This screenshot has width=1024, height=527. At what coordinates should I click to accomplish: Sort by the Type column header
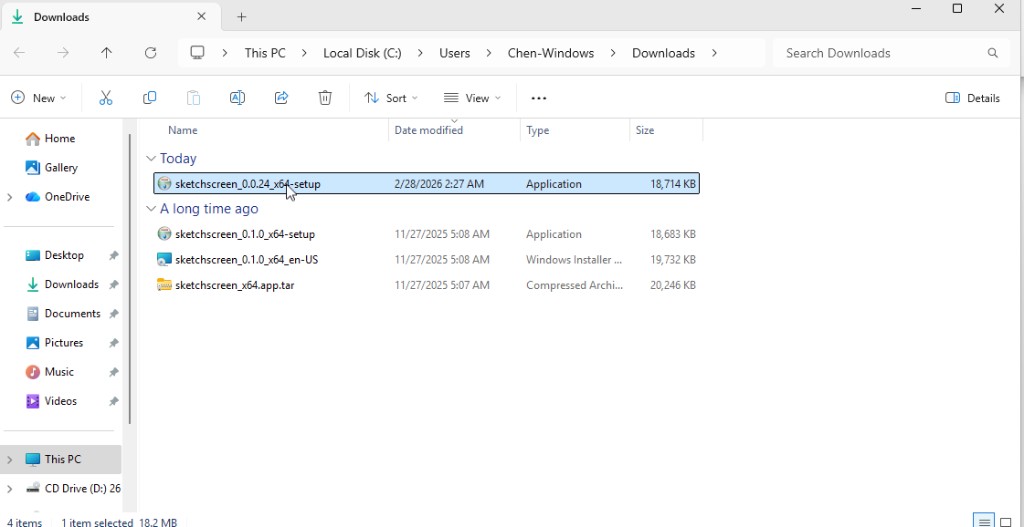tap(537, 130)
